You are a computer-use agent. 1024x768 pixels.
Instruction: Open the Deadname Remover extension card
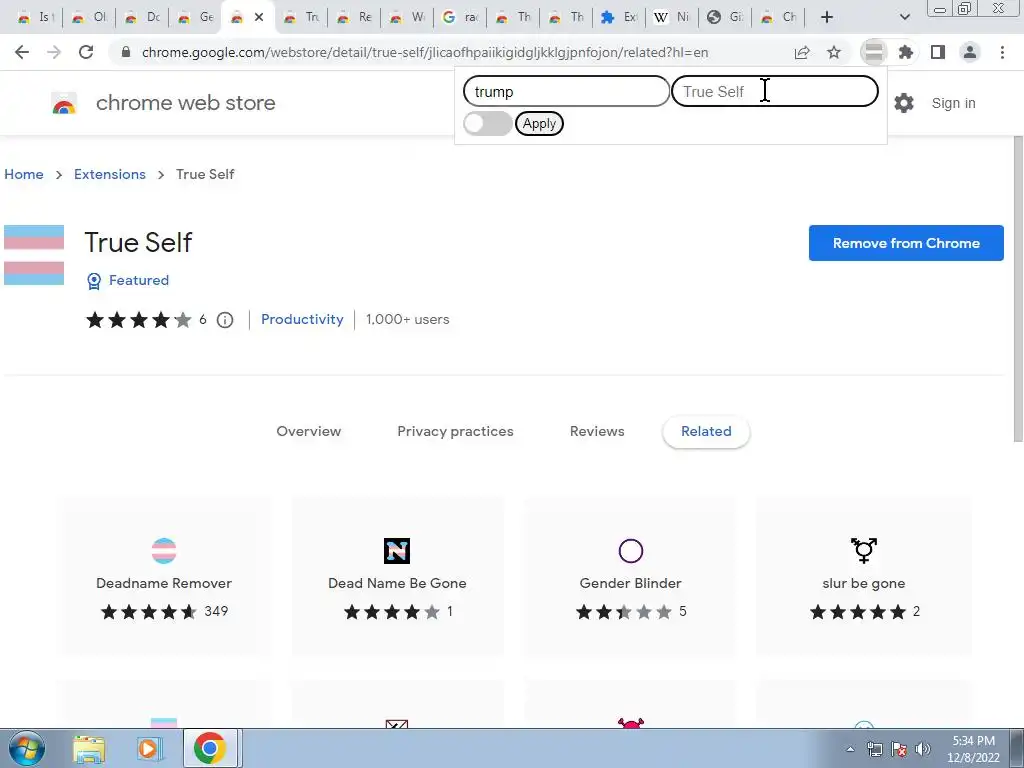point(164,577)
